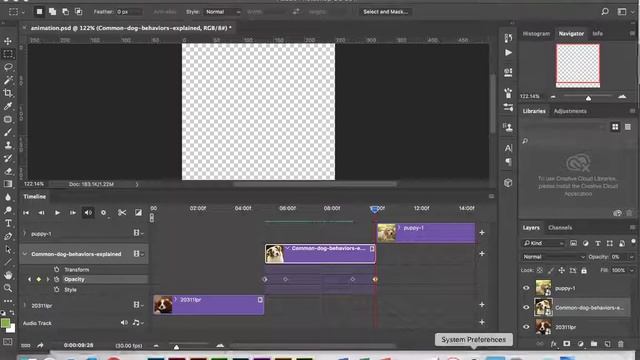
Task: Open the 3D panel cube icon
Action: pos(508,183)
